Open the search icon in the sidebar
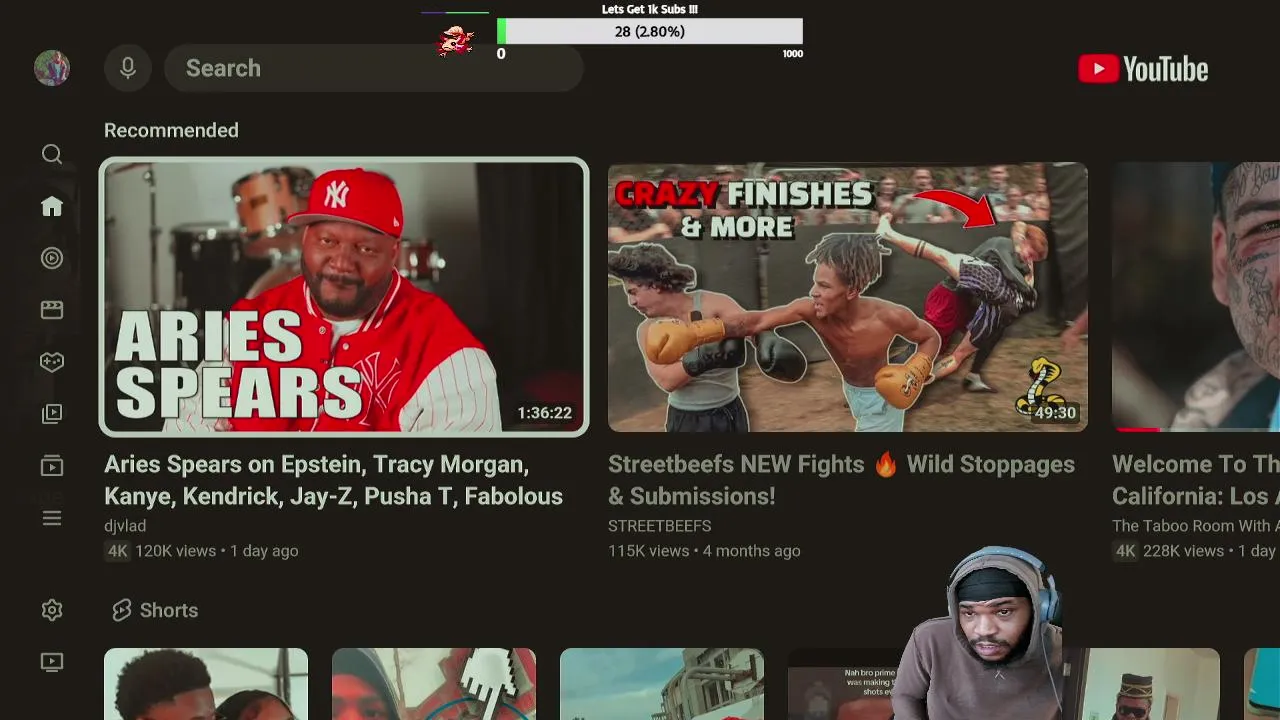1280x720 pixels. [52, 154]
